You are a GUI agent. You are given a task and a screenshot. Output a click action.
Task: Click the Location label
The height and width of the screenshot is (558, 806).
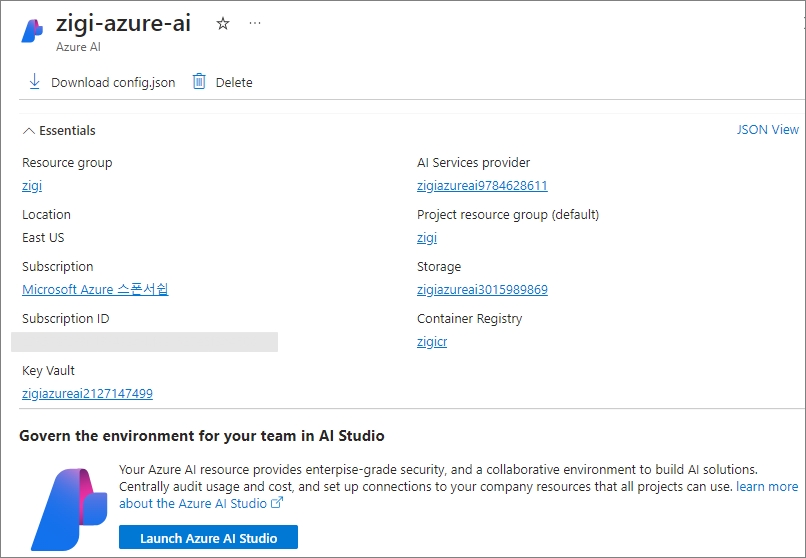point(46,214)
